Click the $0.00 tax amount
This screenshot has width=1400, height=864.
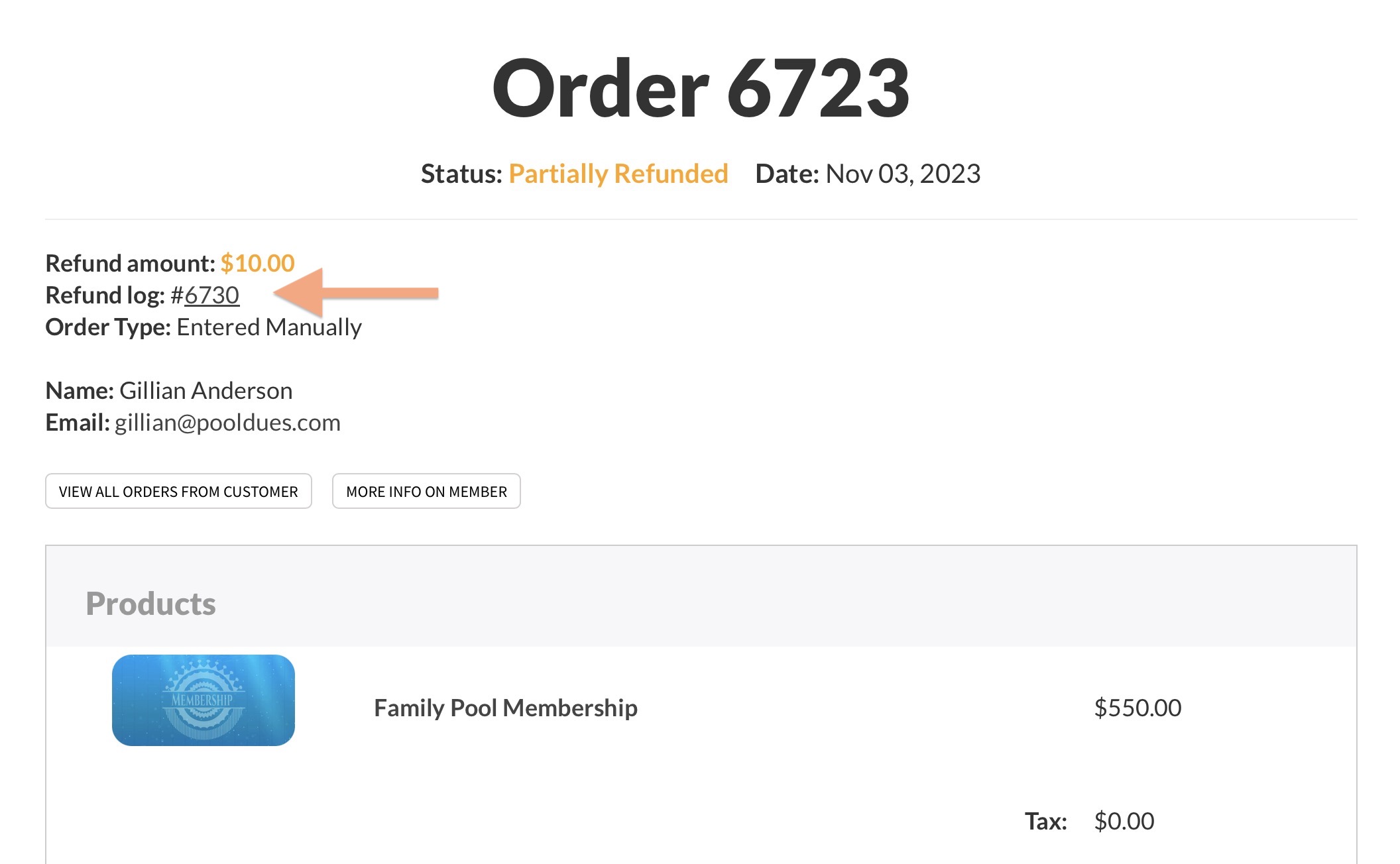click(x=1124, y=822)
